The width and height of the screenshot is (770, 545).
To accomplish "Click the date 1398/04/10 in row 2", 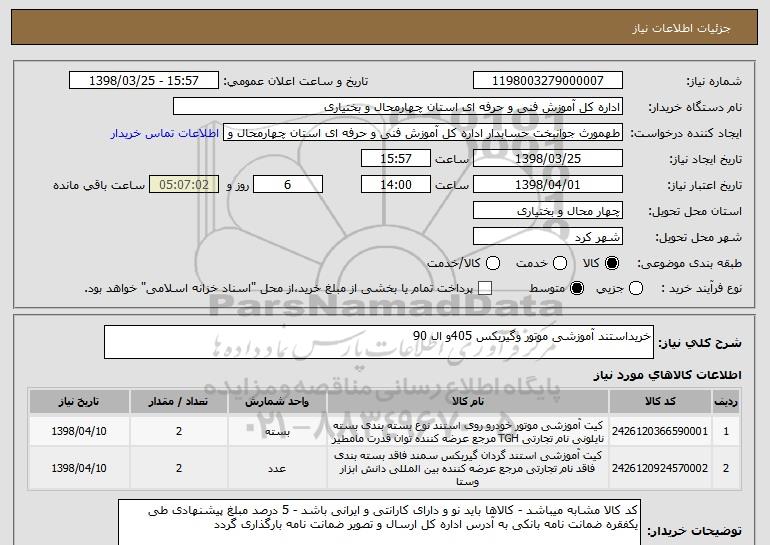I will click(x=79, y=468).
